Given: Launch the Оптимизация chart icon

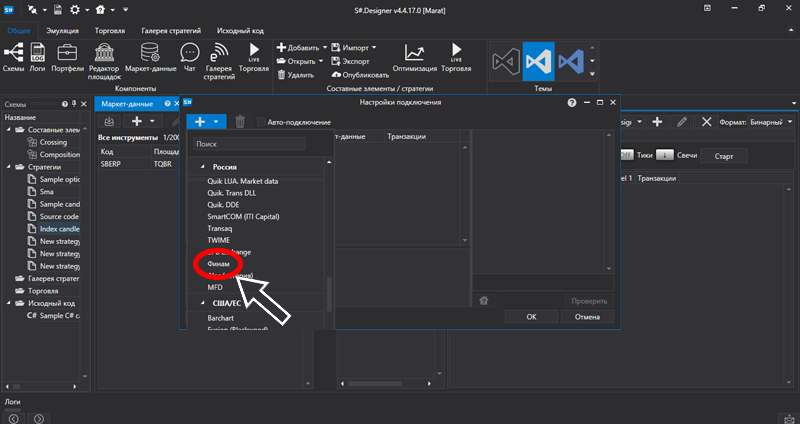Looking at the screenshot, I should (x=414, y=53).
